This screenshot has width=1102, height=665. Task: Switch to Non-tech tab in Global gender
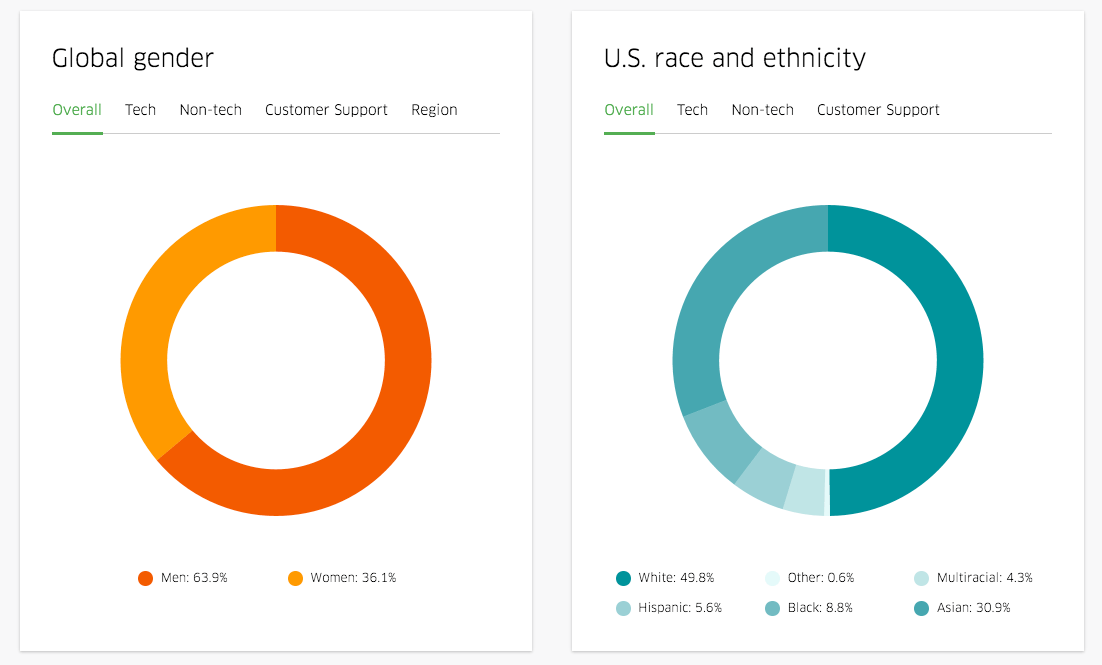[x=210, y=110]
